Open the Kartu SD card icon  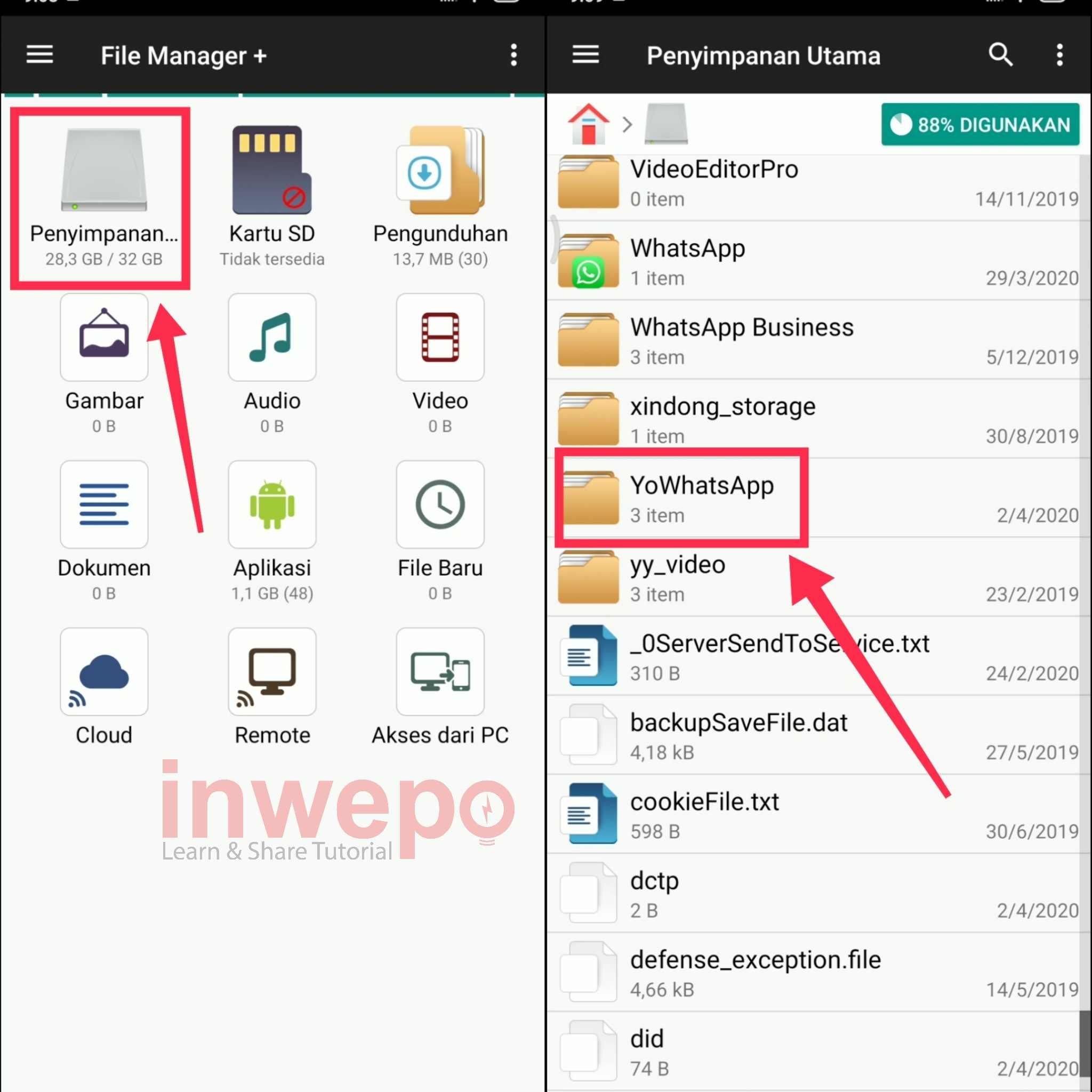(x=272, y=170)
